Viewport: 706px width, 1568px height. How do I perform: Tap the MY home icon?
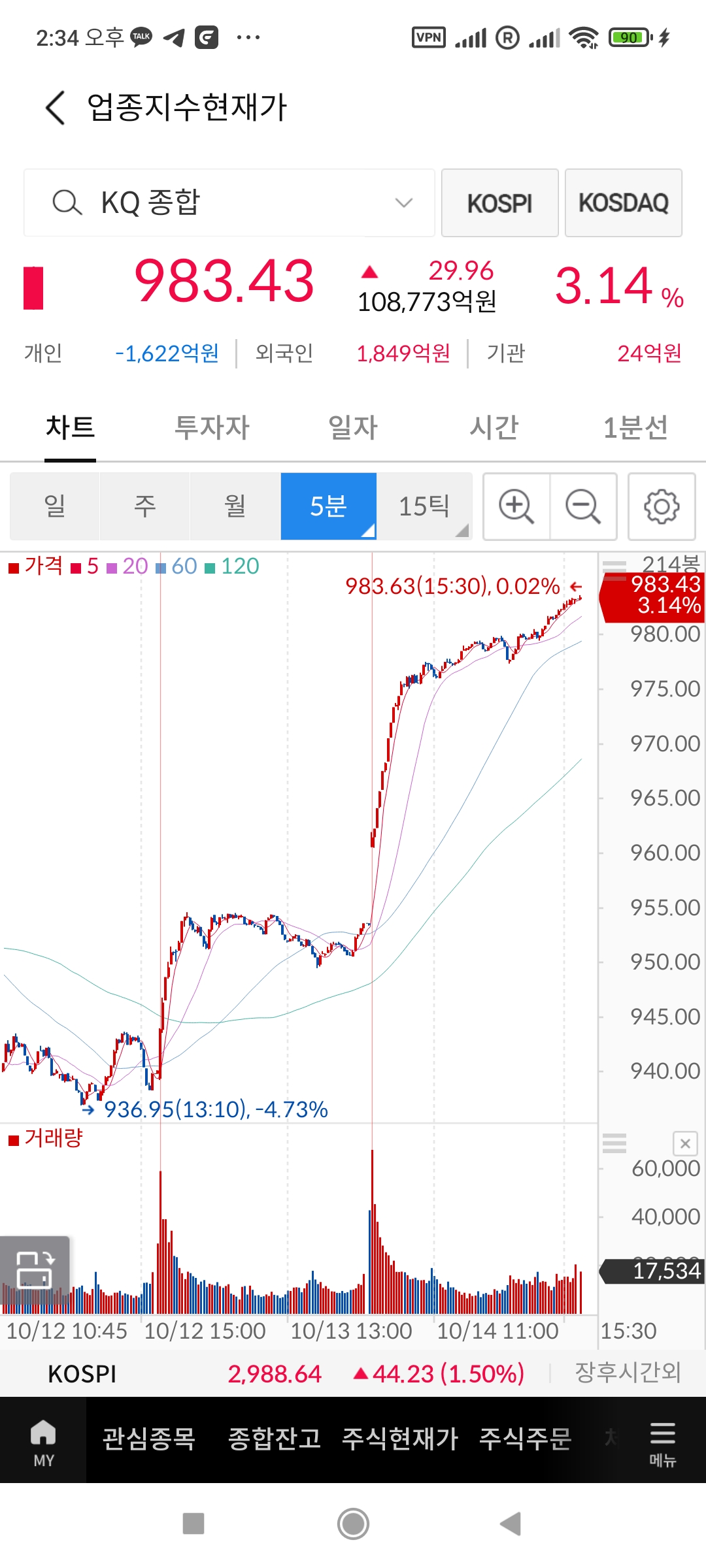click(x=43, y=1439)
